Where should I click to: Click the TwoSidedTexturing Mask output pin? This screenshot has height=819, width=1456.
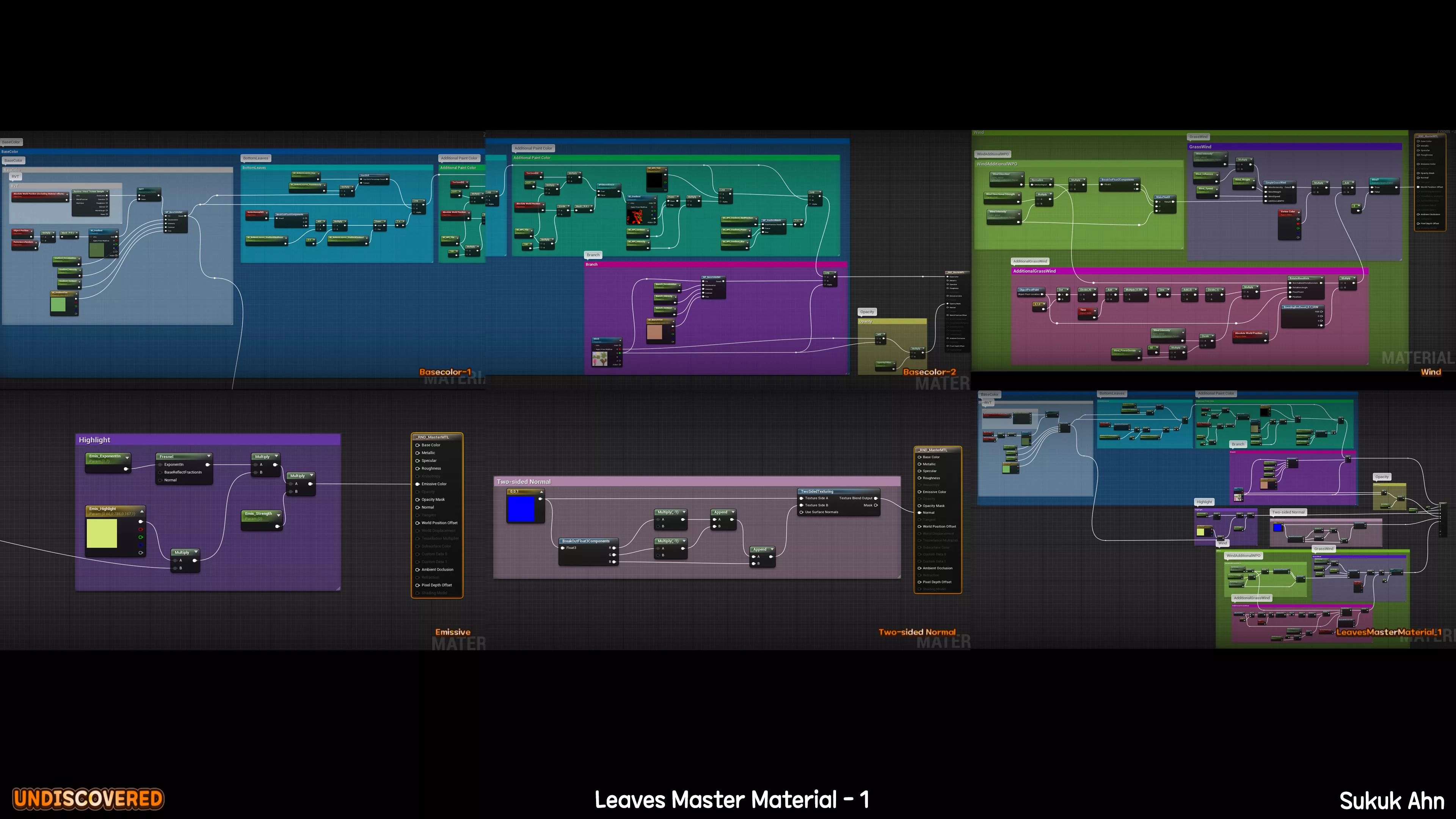coord(875,505)
